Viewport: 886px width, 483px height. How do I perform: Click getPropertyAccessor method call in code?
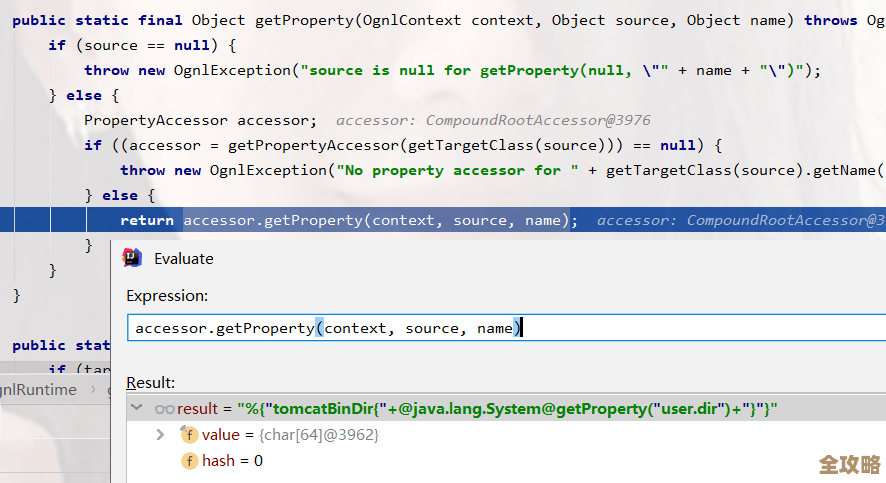click(x=315, y=145)
